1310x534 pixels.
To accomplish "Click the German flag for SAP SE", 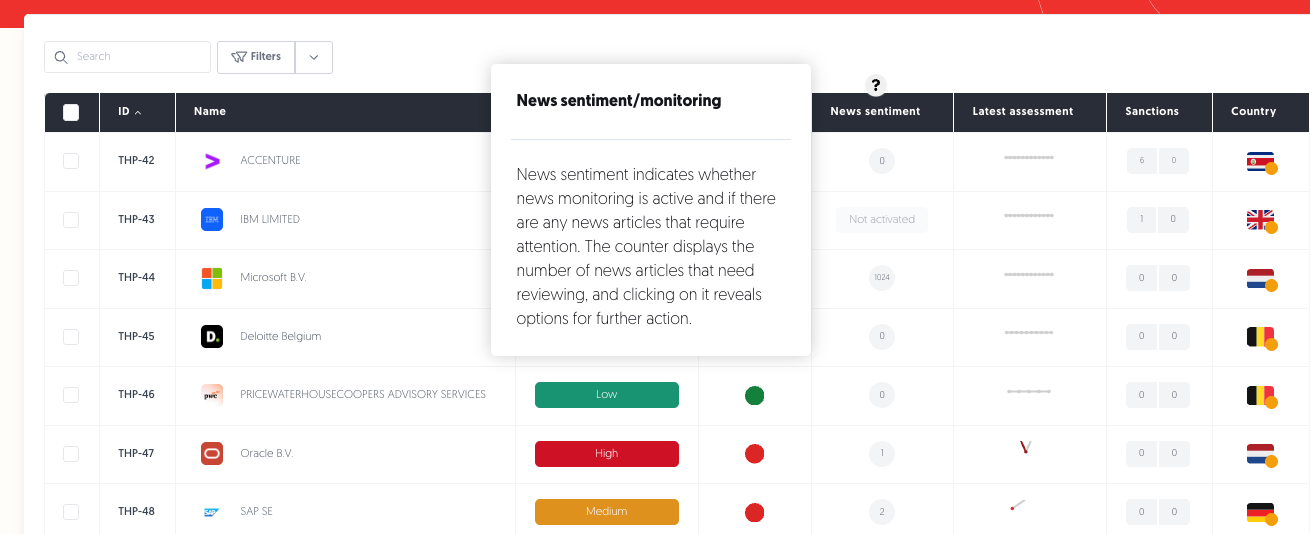I will pos(1260,512).
